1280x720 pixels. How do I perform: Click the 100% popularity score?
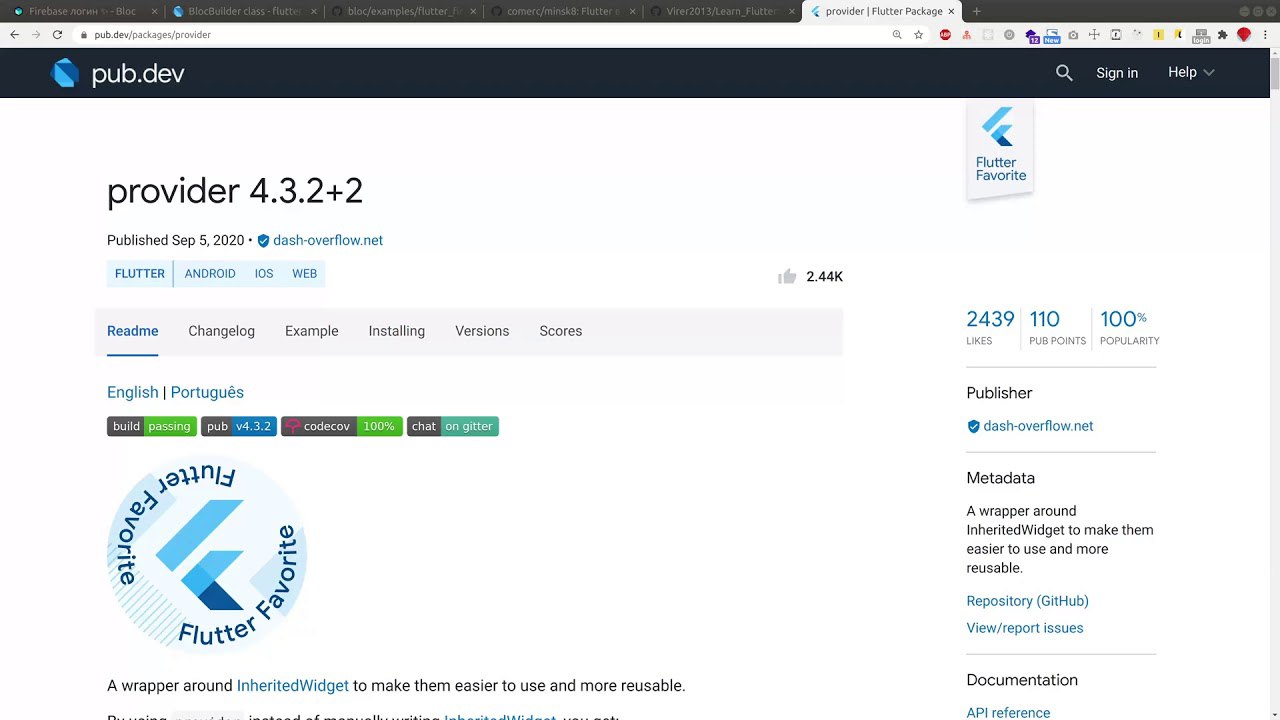pyautogui.click(x=1129, y=327)
